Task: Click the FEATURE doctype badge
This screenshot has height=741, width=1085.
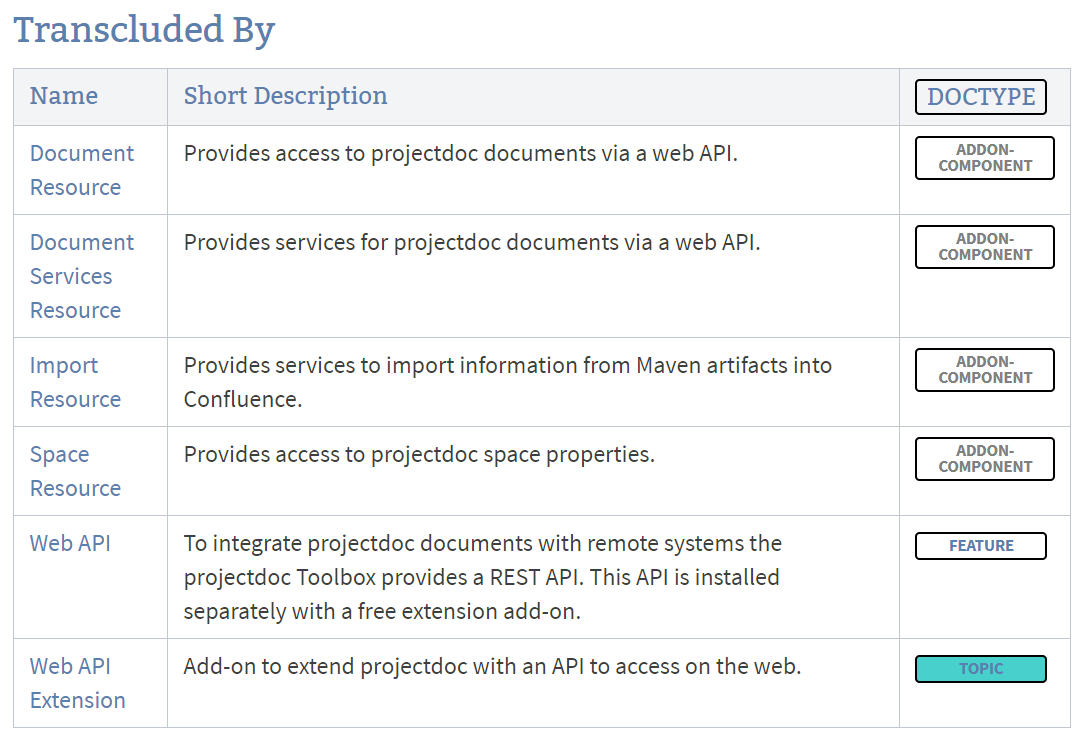Action: (x=981, y=546)
